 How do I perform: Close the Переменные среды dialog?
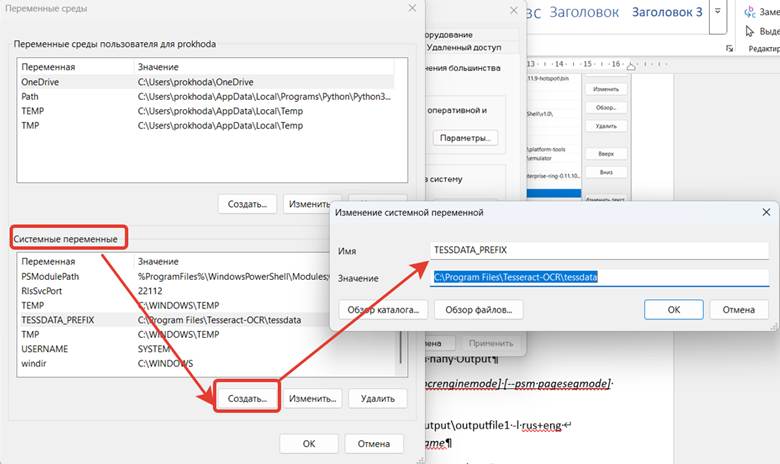(412, 8)
